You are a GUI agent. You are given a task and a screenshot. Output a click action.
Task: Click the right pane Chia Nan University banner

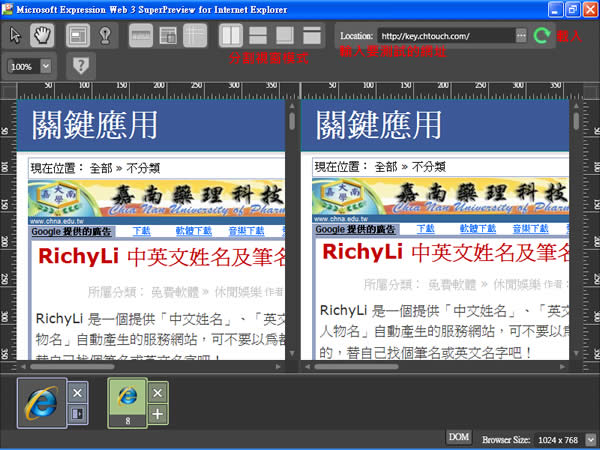click(440, 199)
